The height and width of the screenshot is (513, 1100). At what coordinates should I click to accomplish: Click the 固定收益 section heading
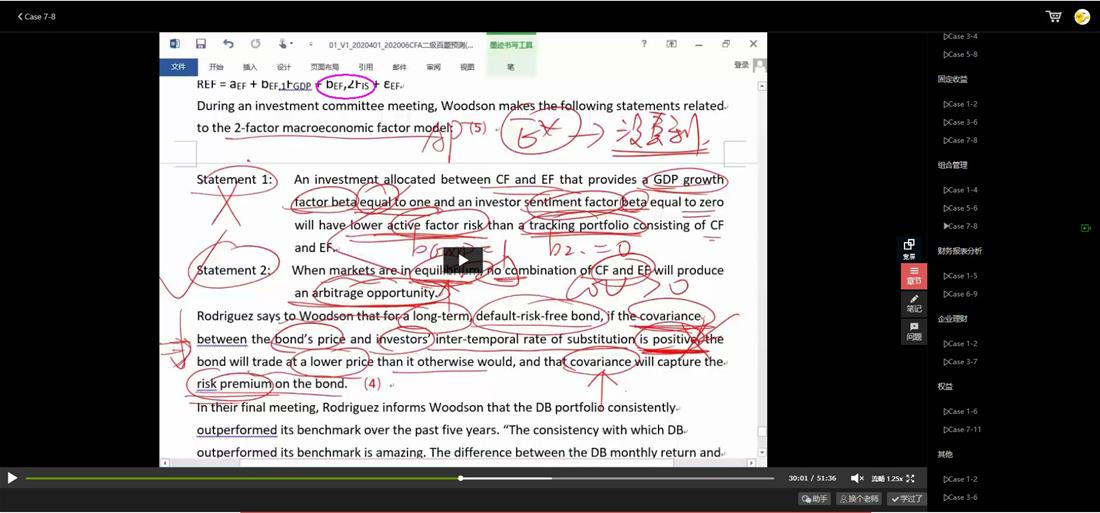[x=952, y=79]
